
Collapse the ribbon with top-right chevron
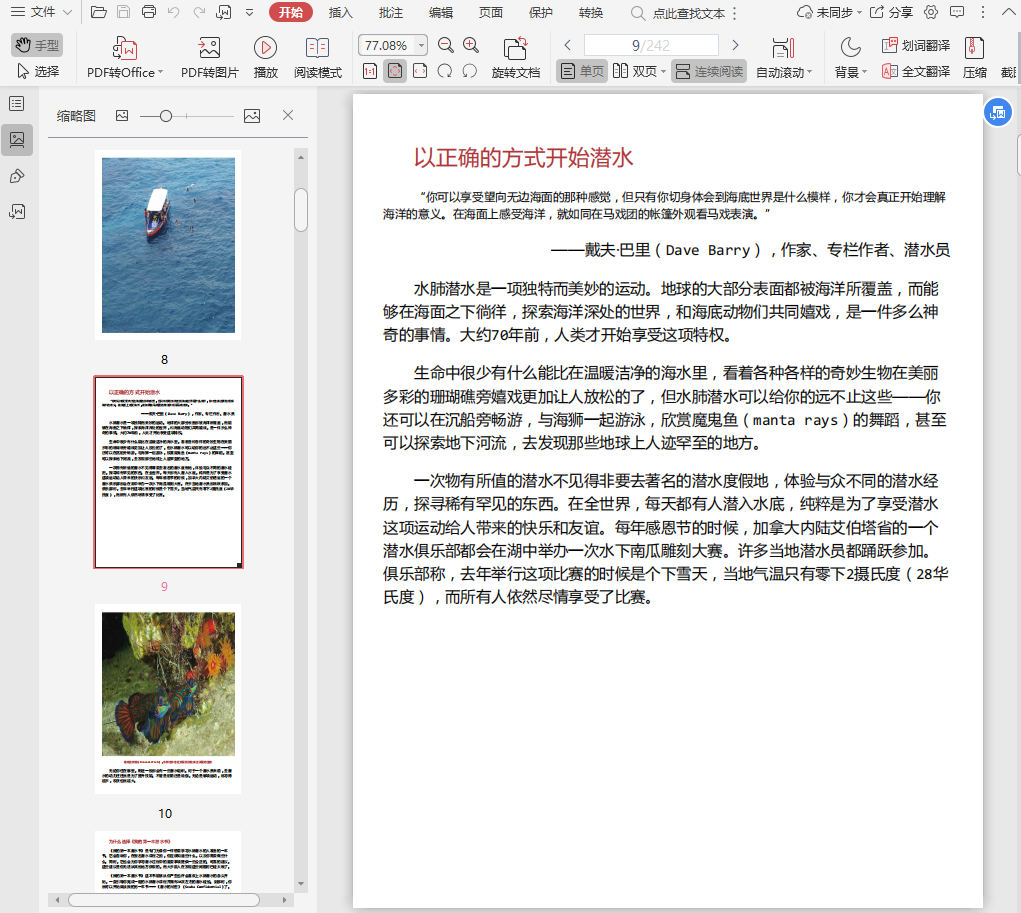point(1007,12)
